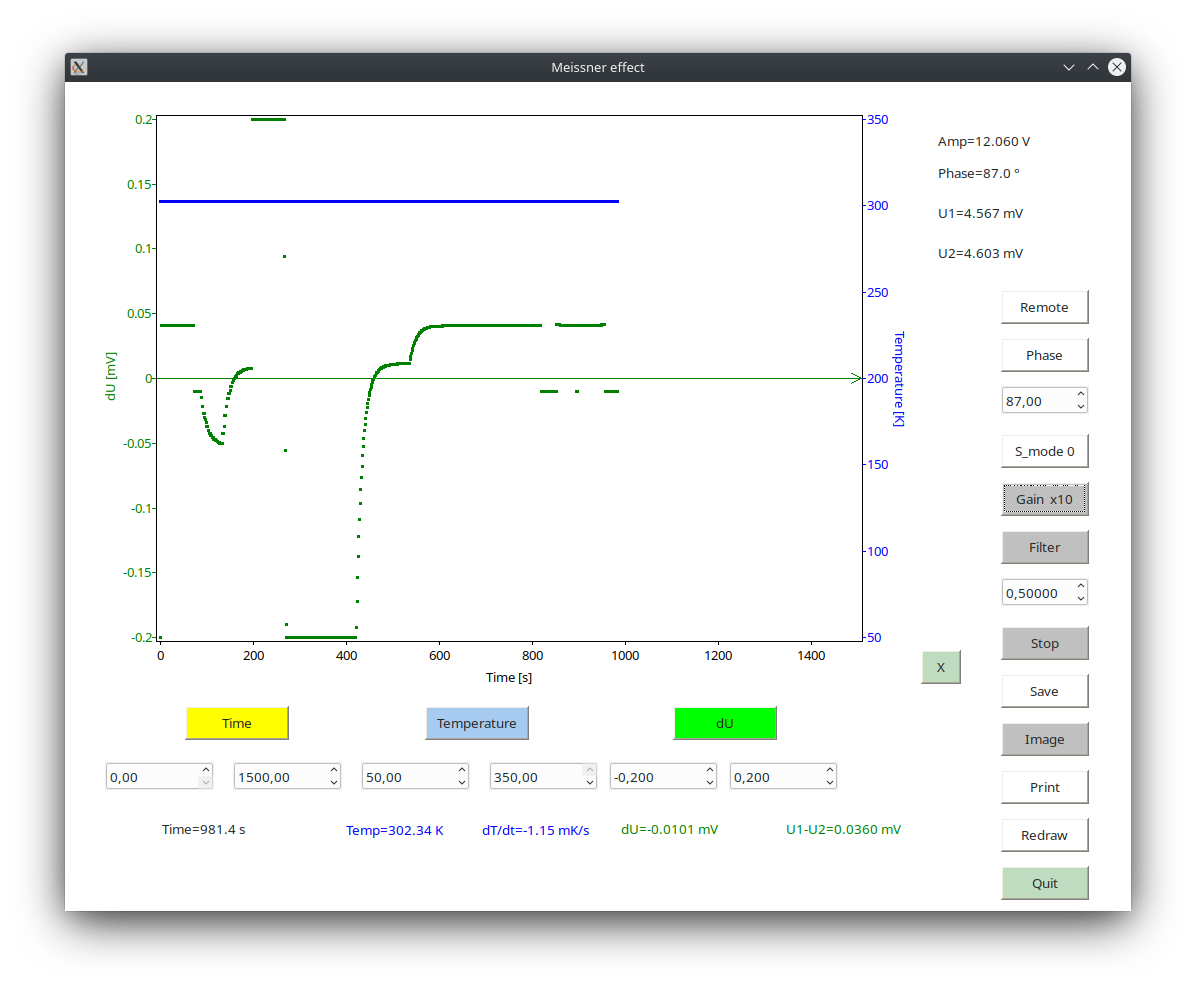Increase the time minimum 0,00
Image resolution: width=1196 pixels, height=988 pixels.
(206, 771)
